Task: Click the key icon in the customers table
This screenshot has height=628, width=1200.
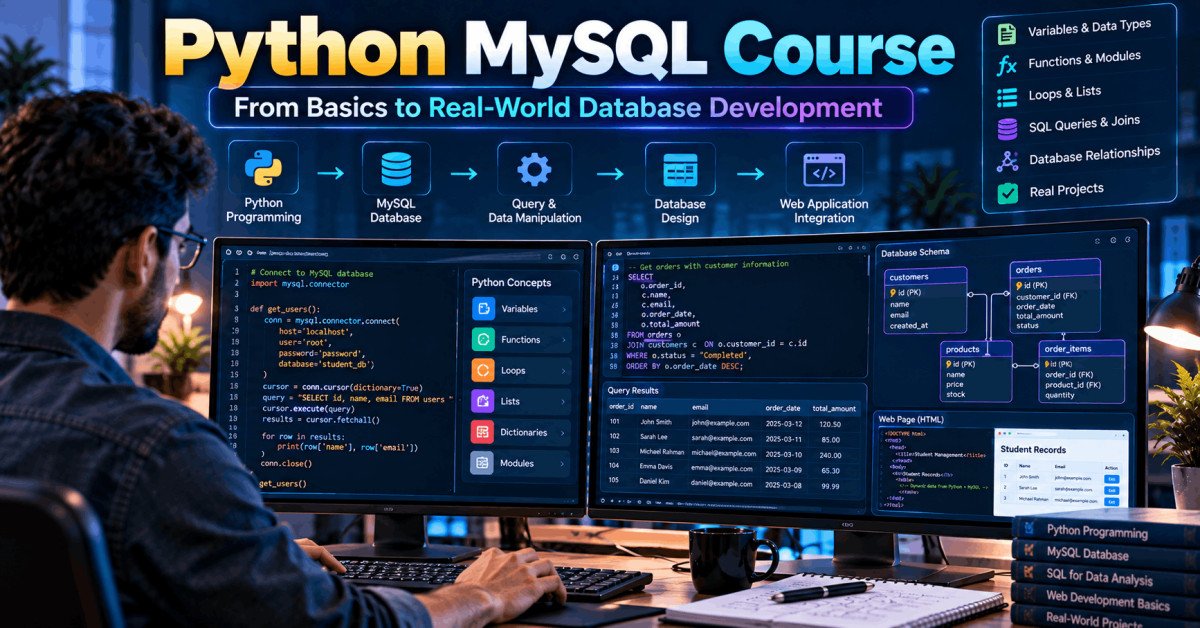Action: coord(892,292)
